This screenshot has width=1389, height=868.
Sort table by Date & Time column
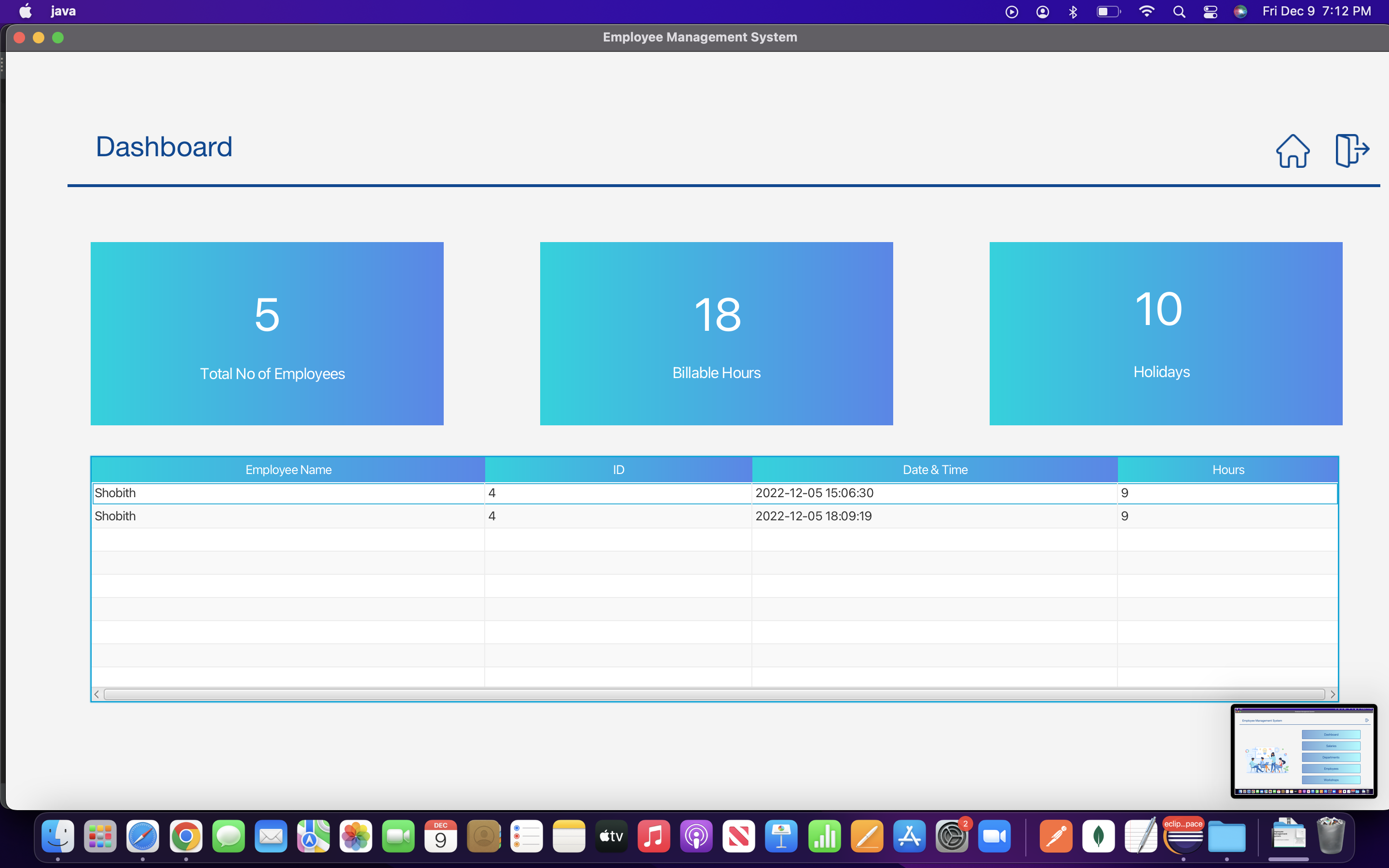click(934, 470)
